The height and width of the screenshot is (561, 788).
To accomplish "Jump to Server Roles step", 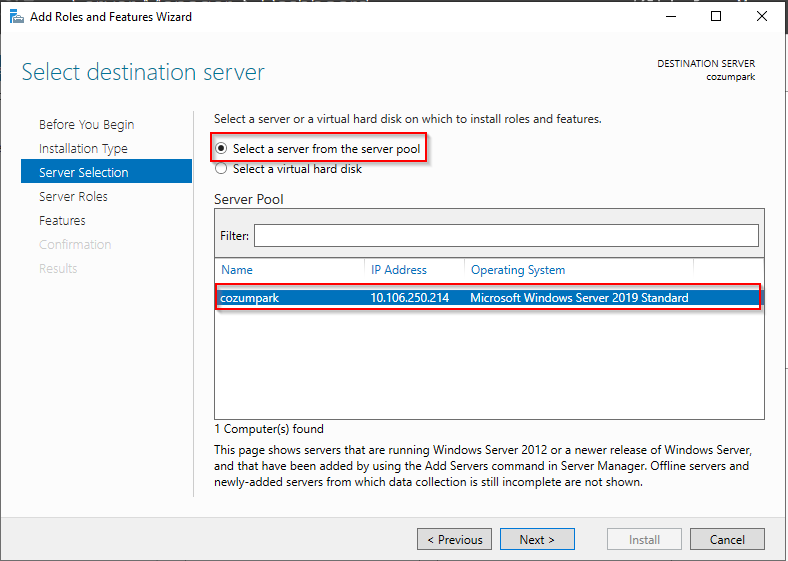I will (x=73, y=197).
